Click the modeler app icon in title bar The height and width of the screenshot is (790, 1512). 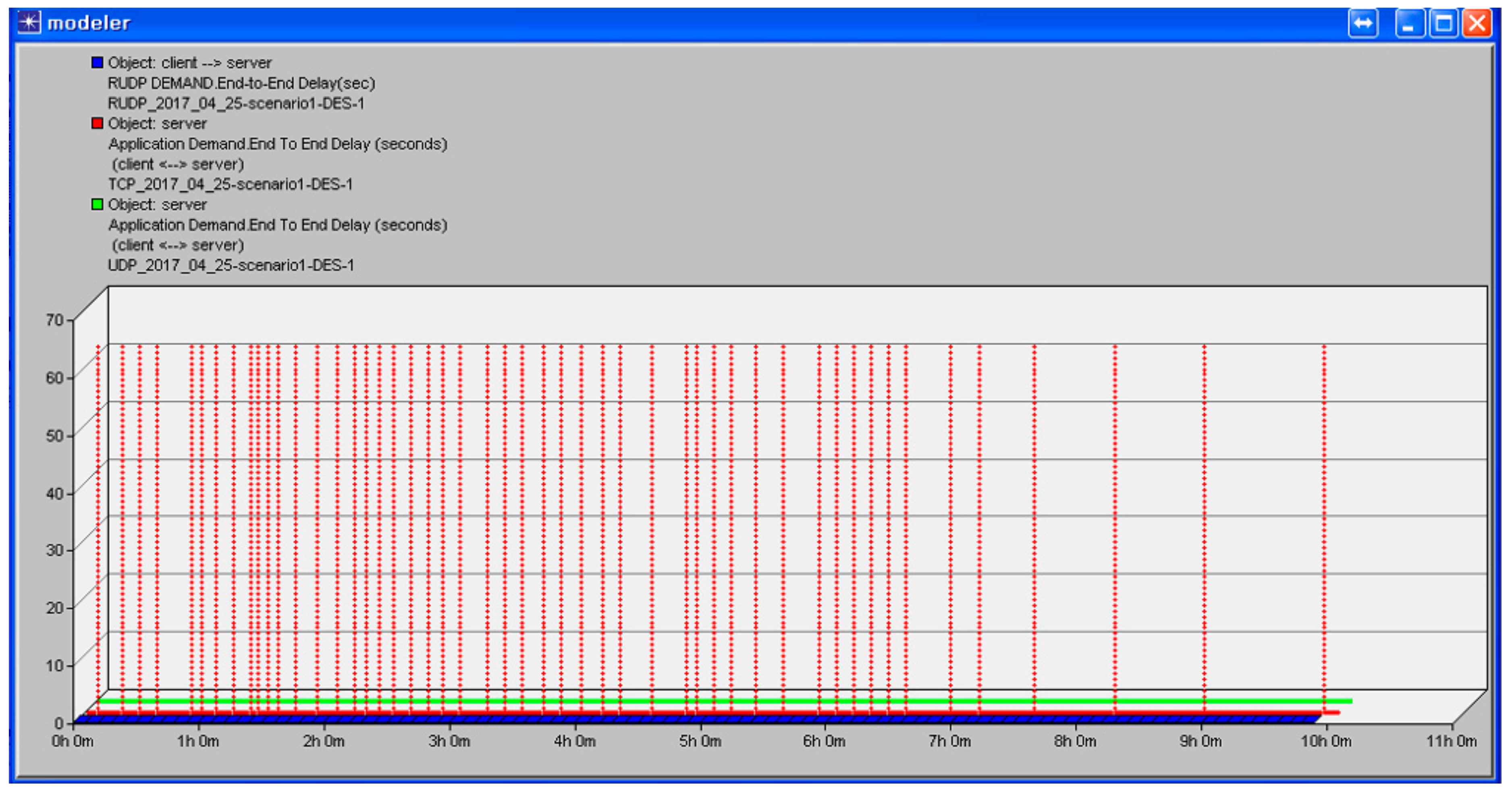pos(29,23)
